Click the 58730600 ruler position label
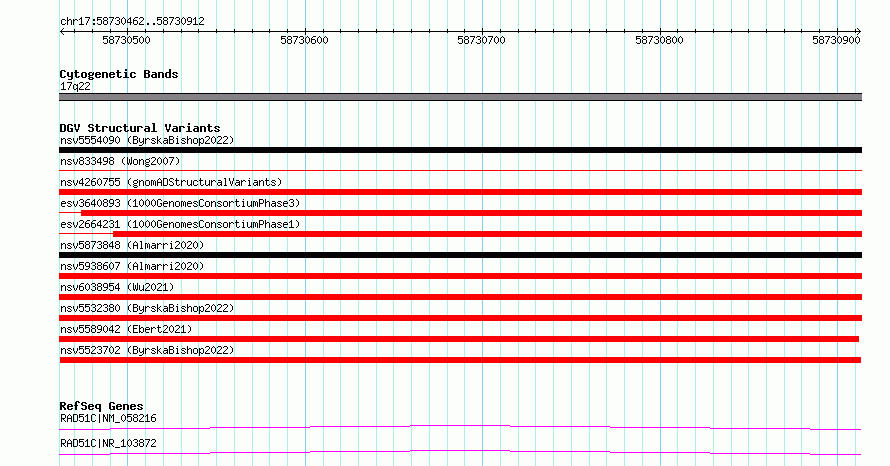 [304, 40]
